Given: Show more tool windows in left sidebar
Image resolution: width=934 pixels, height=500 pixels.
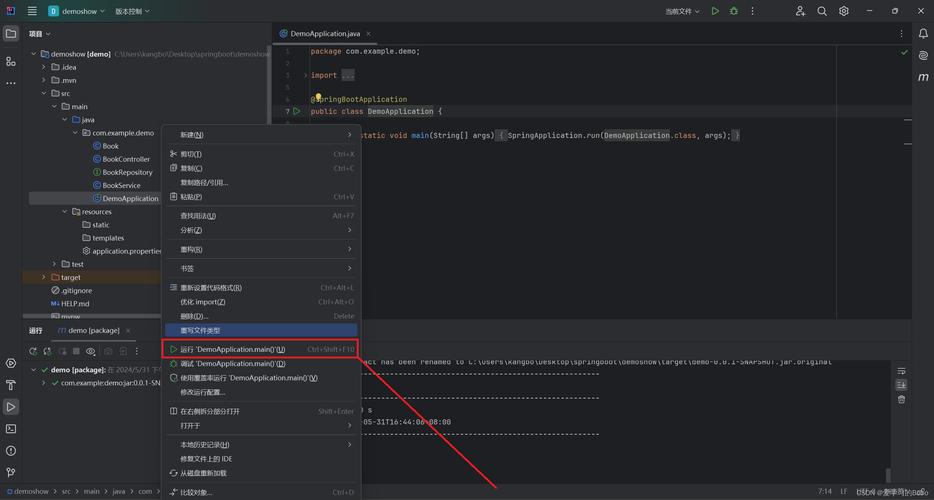Looking at the screenshot, I should point(11,83).
